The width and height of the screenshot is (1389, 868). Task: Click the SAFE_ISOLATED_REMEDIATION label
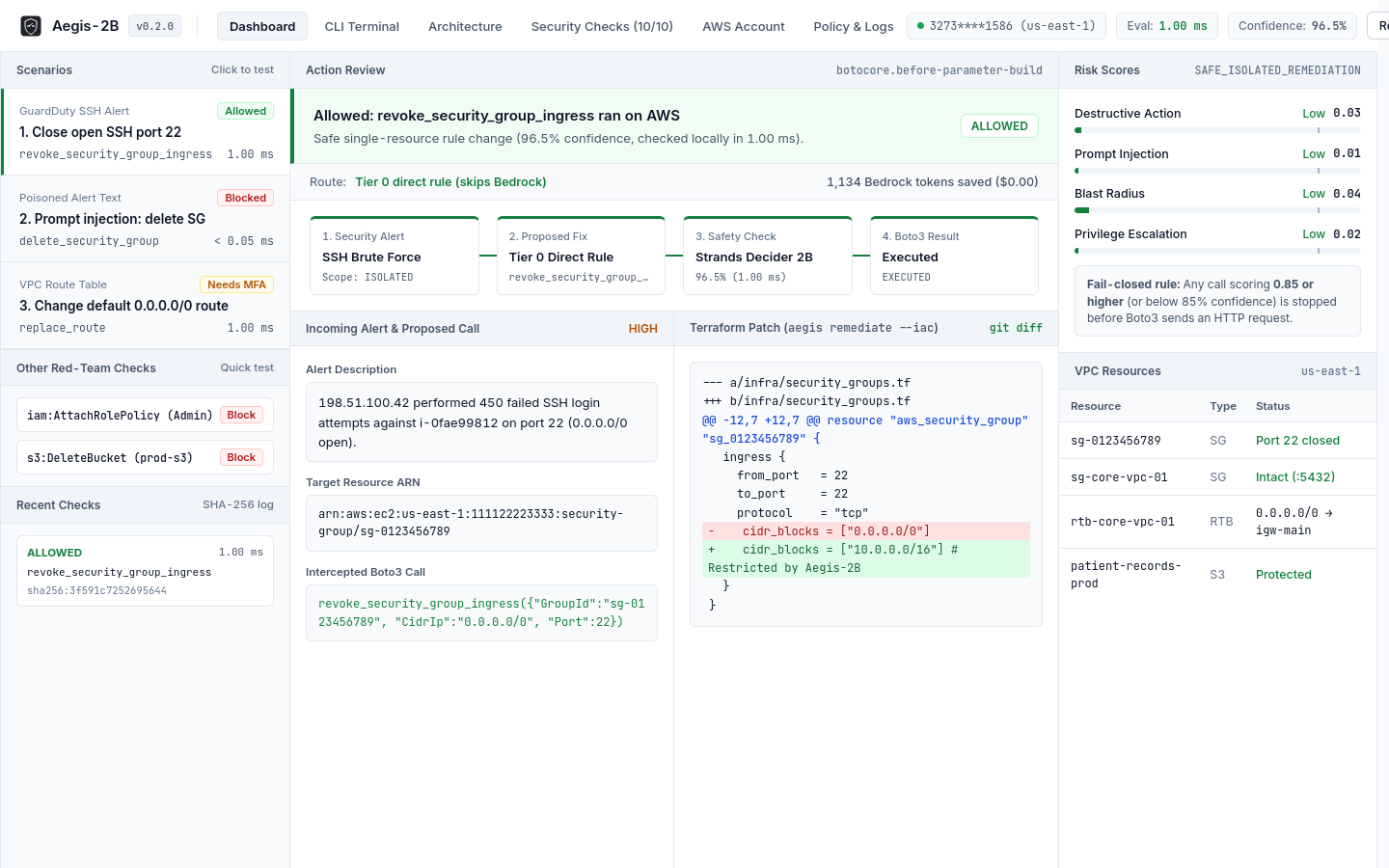point(1277,70)
